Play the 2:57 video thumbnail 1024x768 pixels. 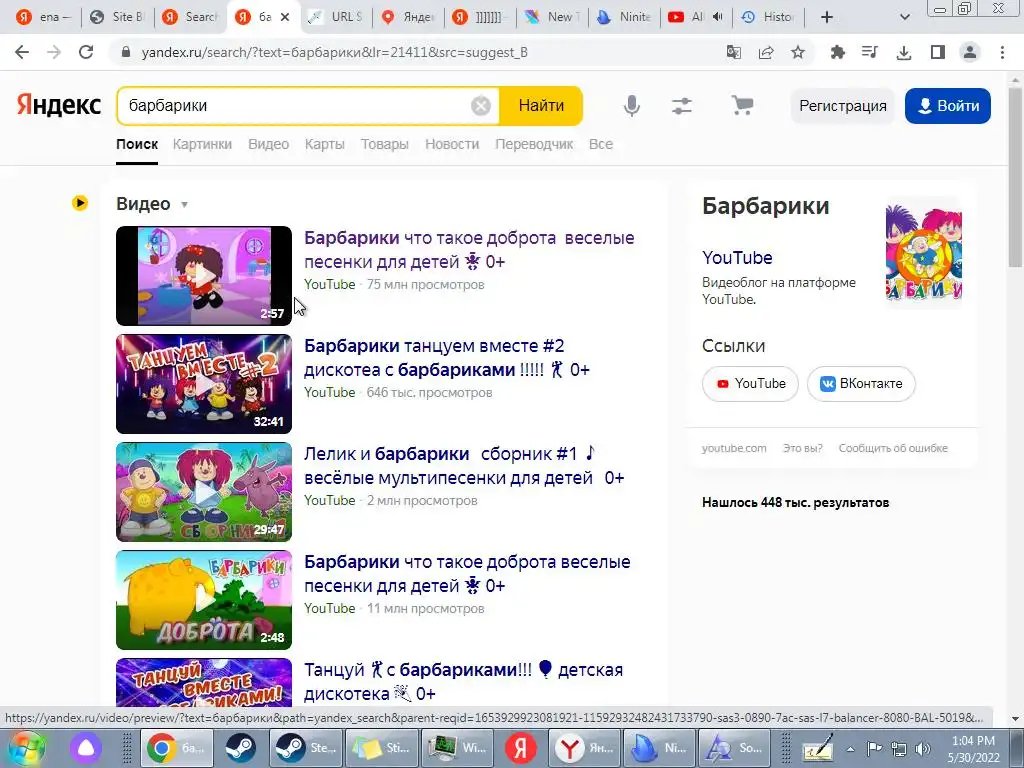pyautogui.click(x=204, y=276)
